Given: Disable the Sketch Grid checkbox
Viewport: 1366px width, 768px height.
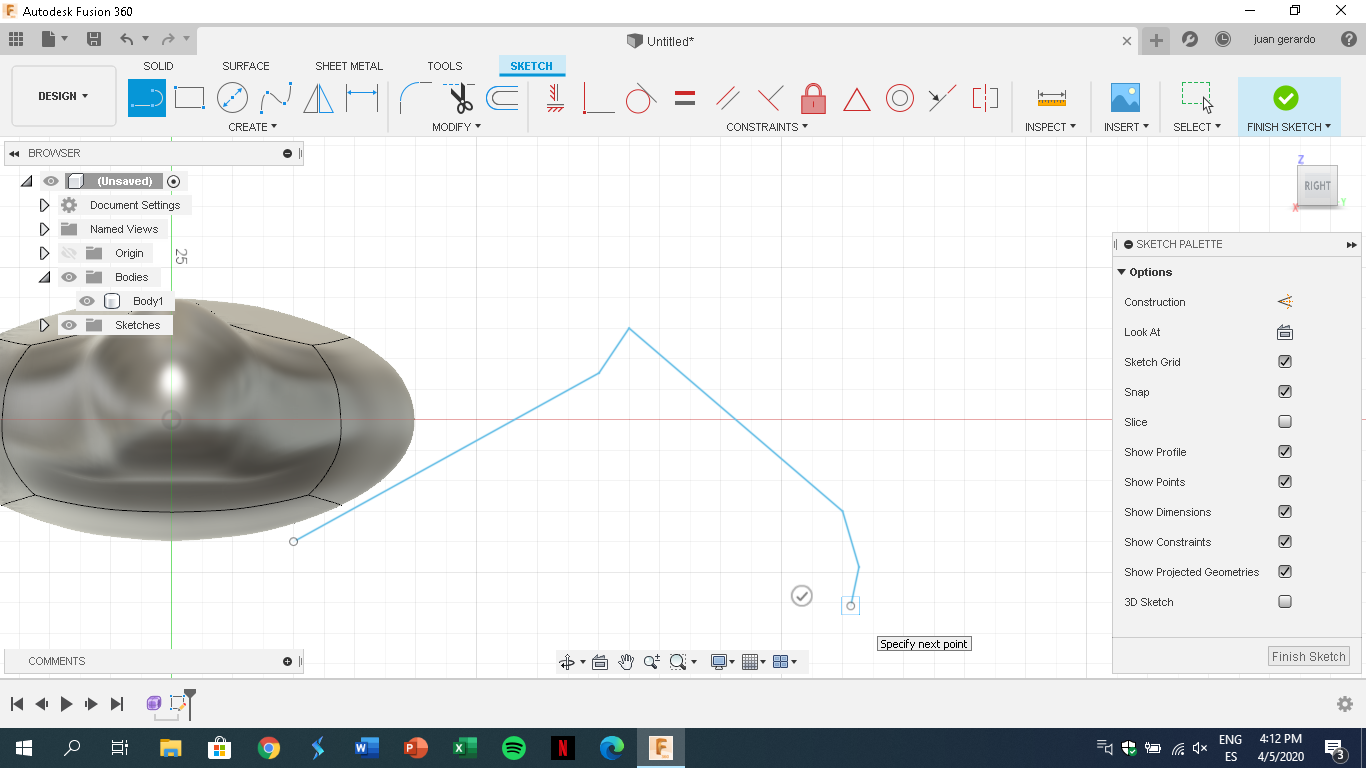Looking at the screenshot, I should pos(1284,361).
